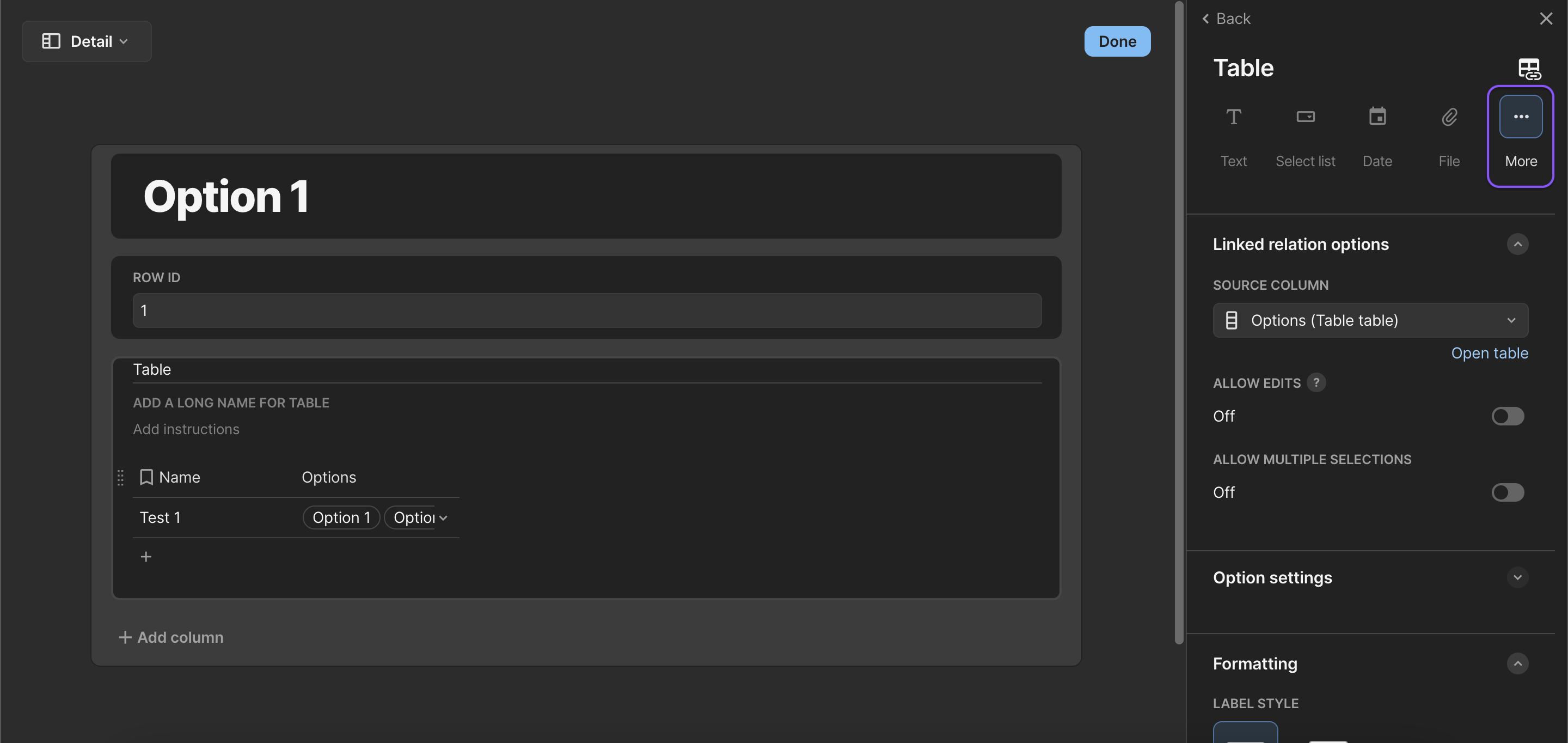1568x743 pixels.
Task: Click the Row ID input field
Action: [x=587, y=310]
